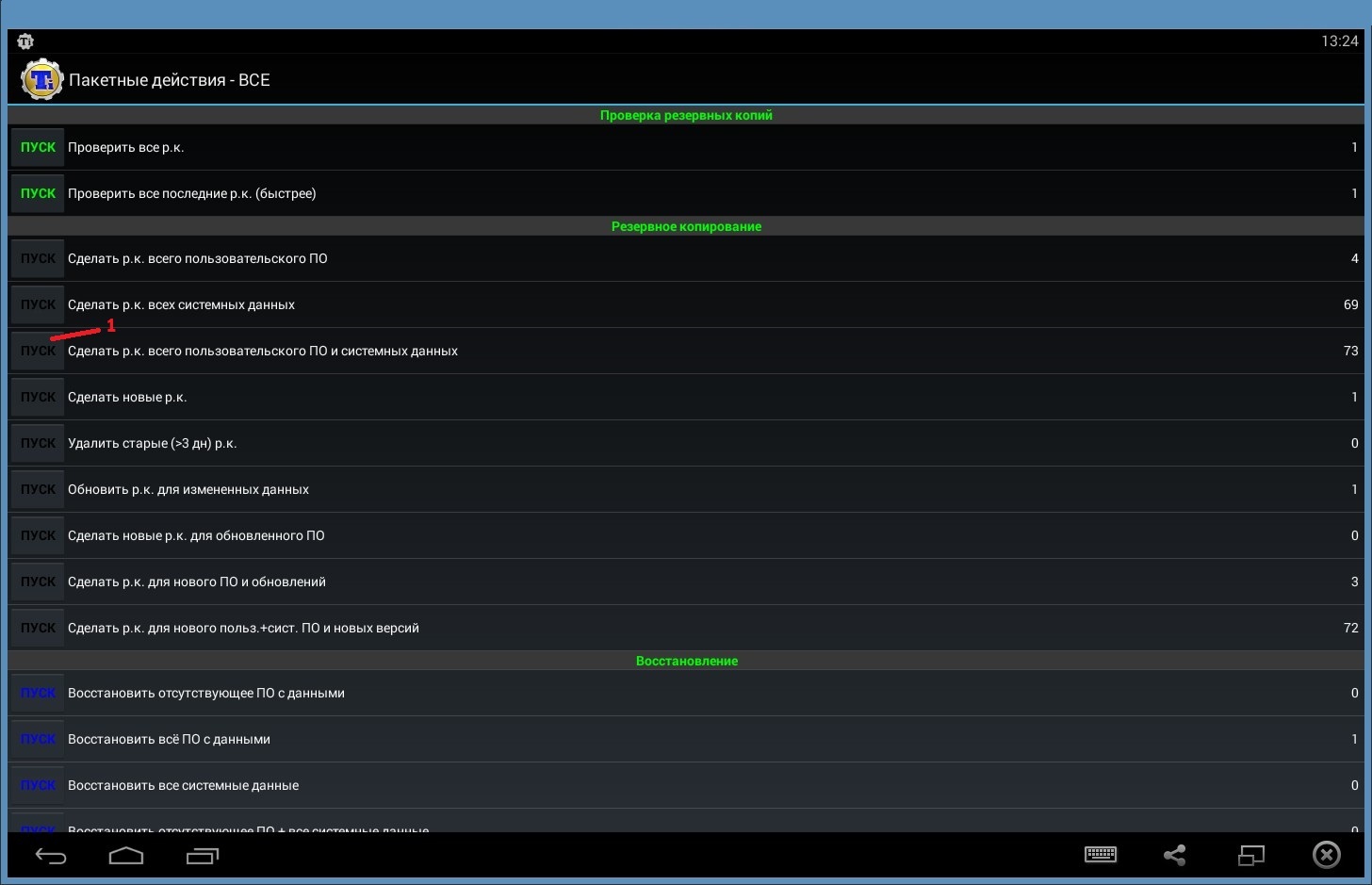Tap the circled X close icon

coord(1326,855)
